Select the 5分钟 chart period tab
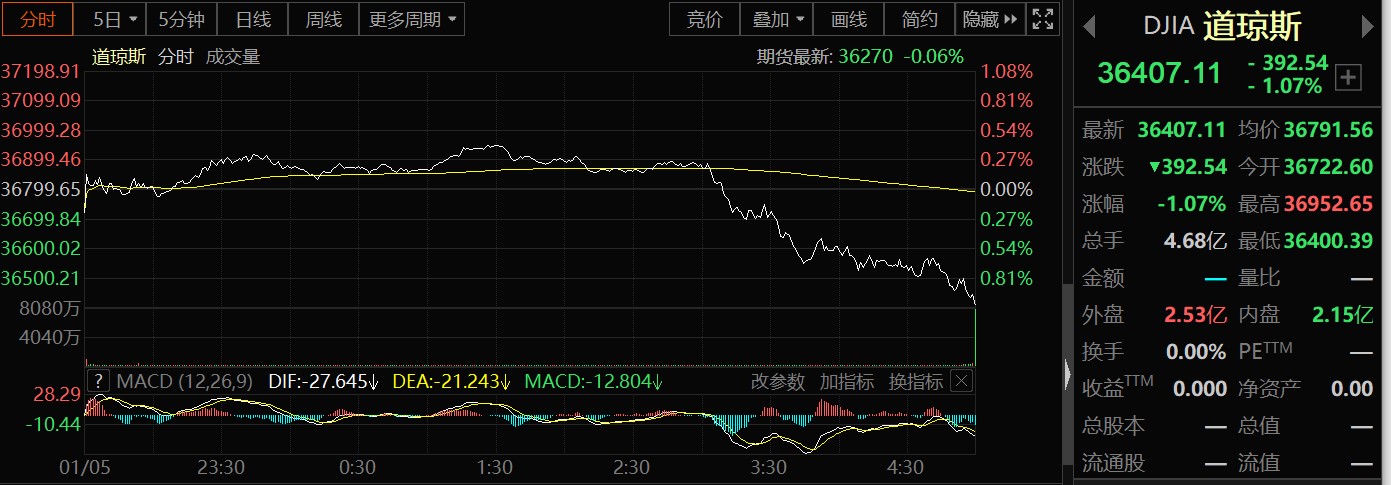The width and height of the screenshot is (1391, 485). [181, 19]
